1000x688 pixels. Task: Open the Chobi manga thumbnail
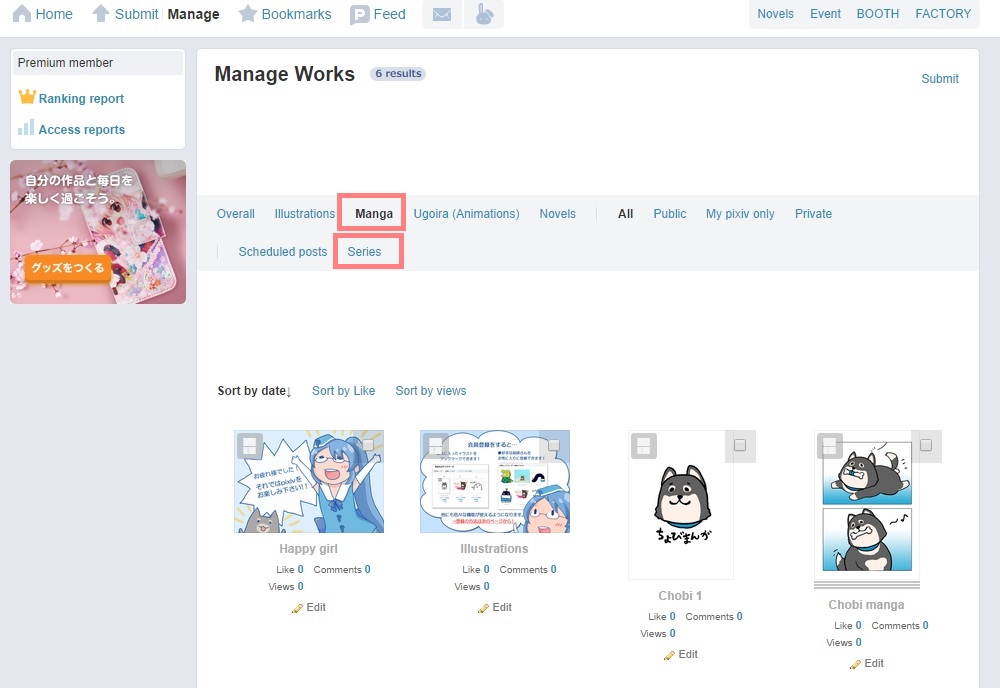click(866, 508)
